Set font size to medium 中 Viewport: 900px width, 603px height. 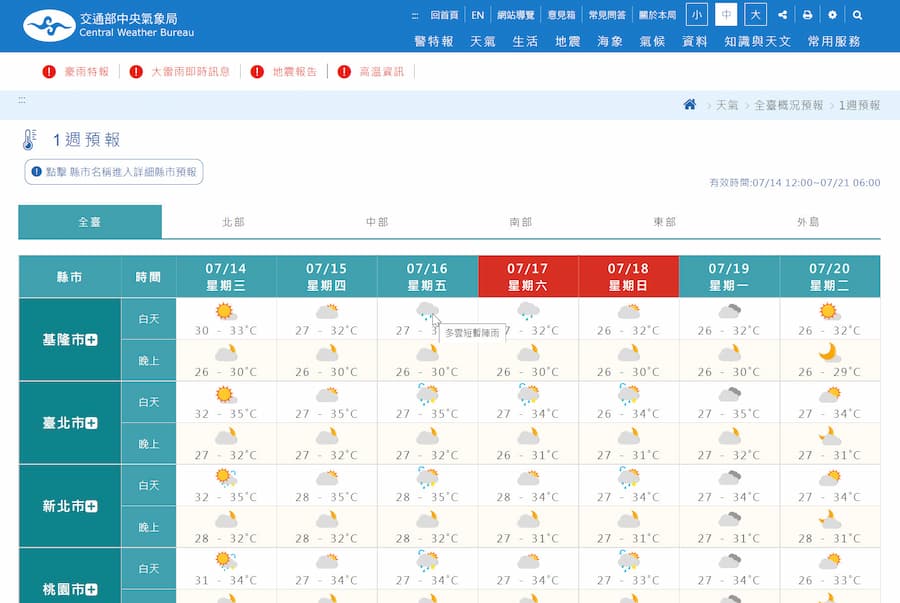pos(726,15)
